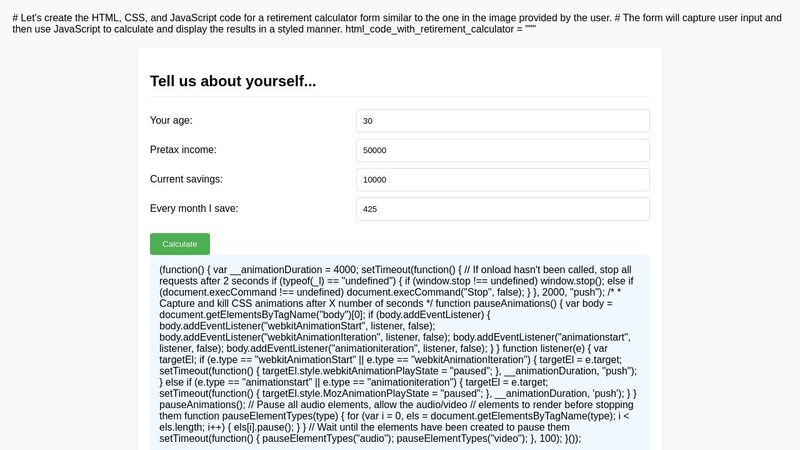Click the "Pretax income:" label text

click(183, 150)
